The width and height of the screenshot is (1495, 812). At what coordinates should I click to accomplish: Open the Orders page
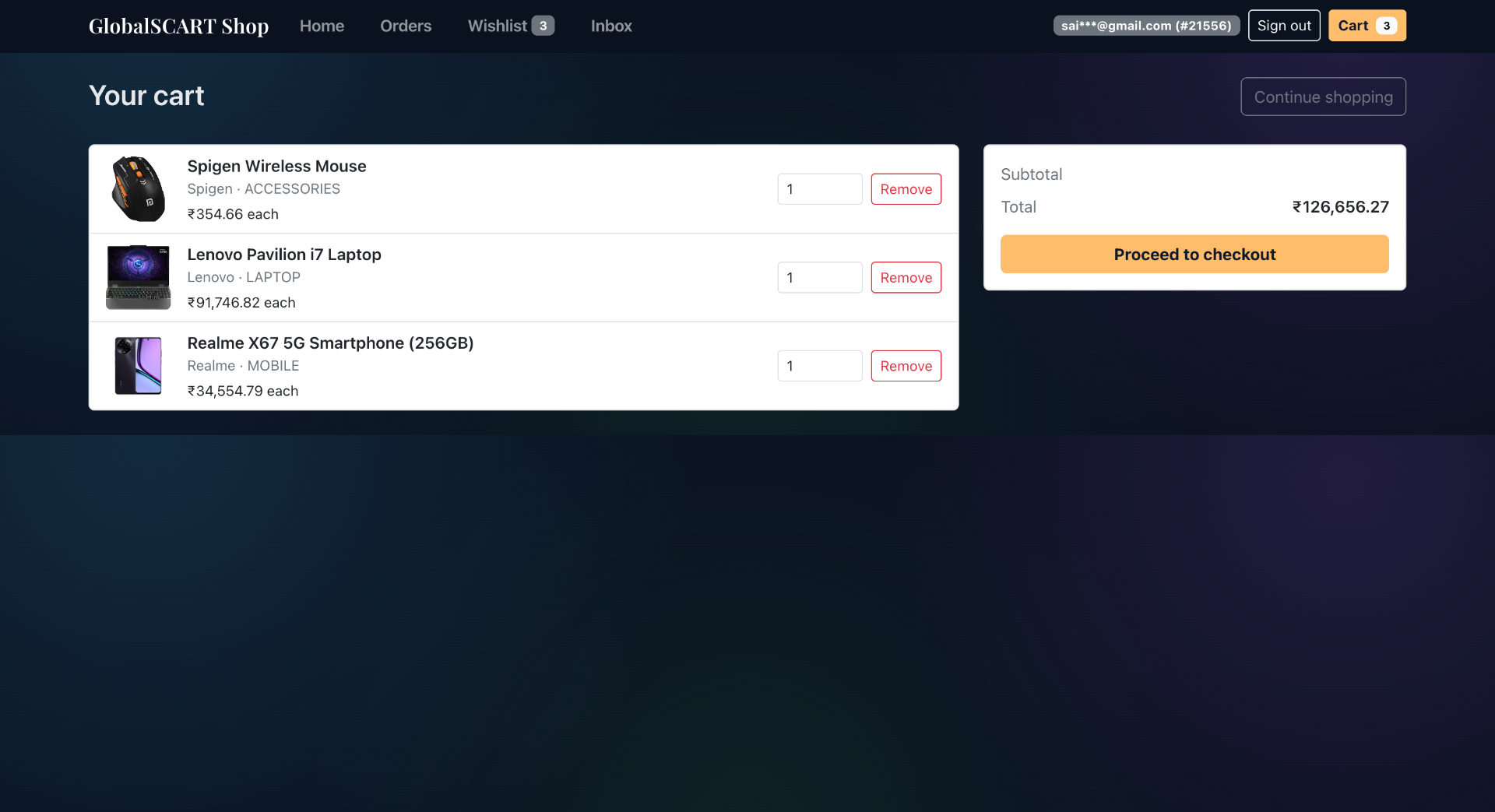(x=406, y=26)
